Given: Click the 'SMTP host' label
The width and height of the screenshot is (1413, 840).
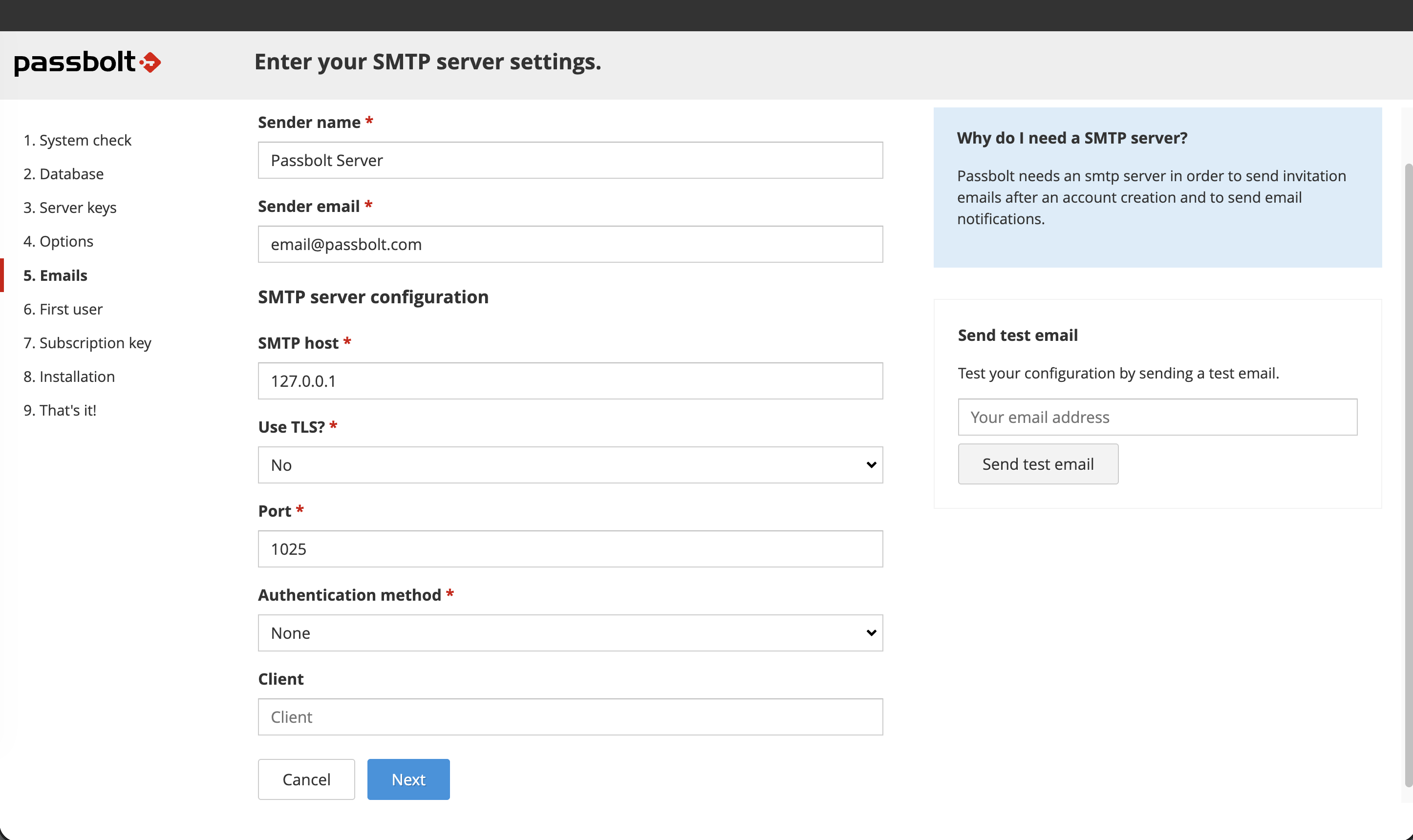Looking at the screenshot, I should pyautogui.click(x=298, y=343).
